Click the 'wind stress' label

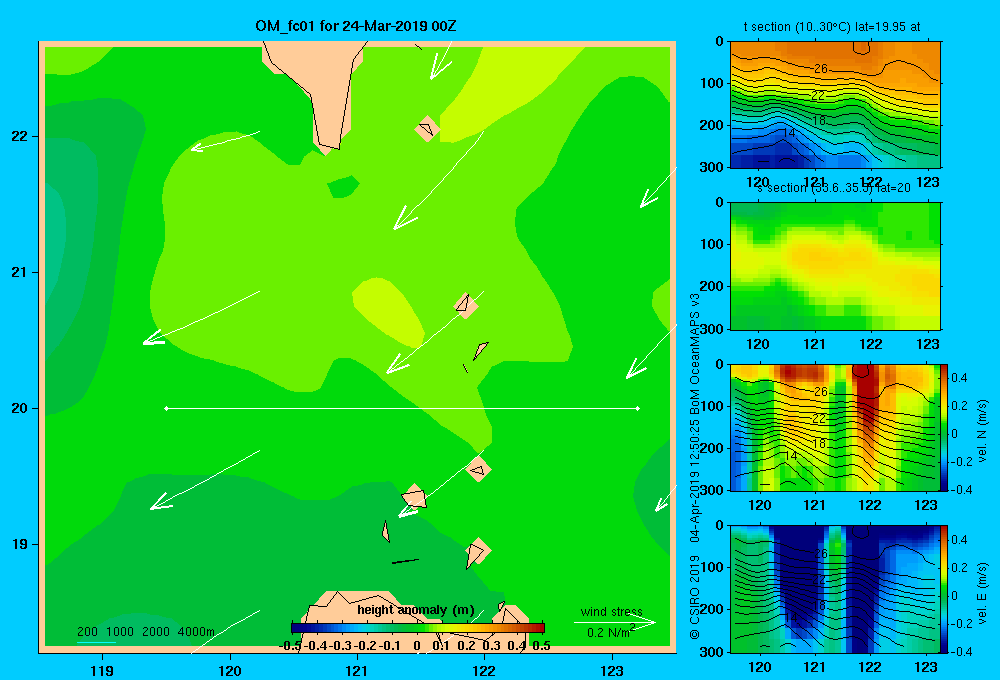(611, 611)
